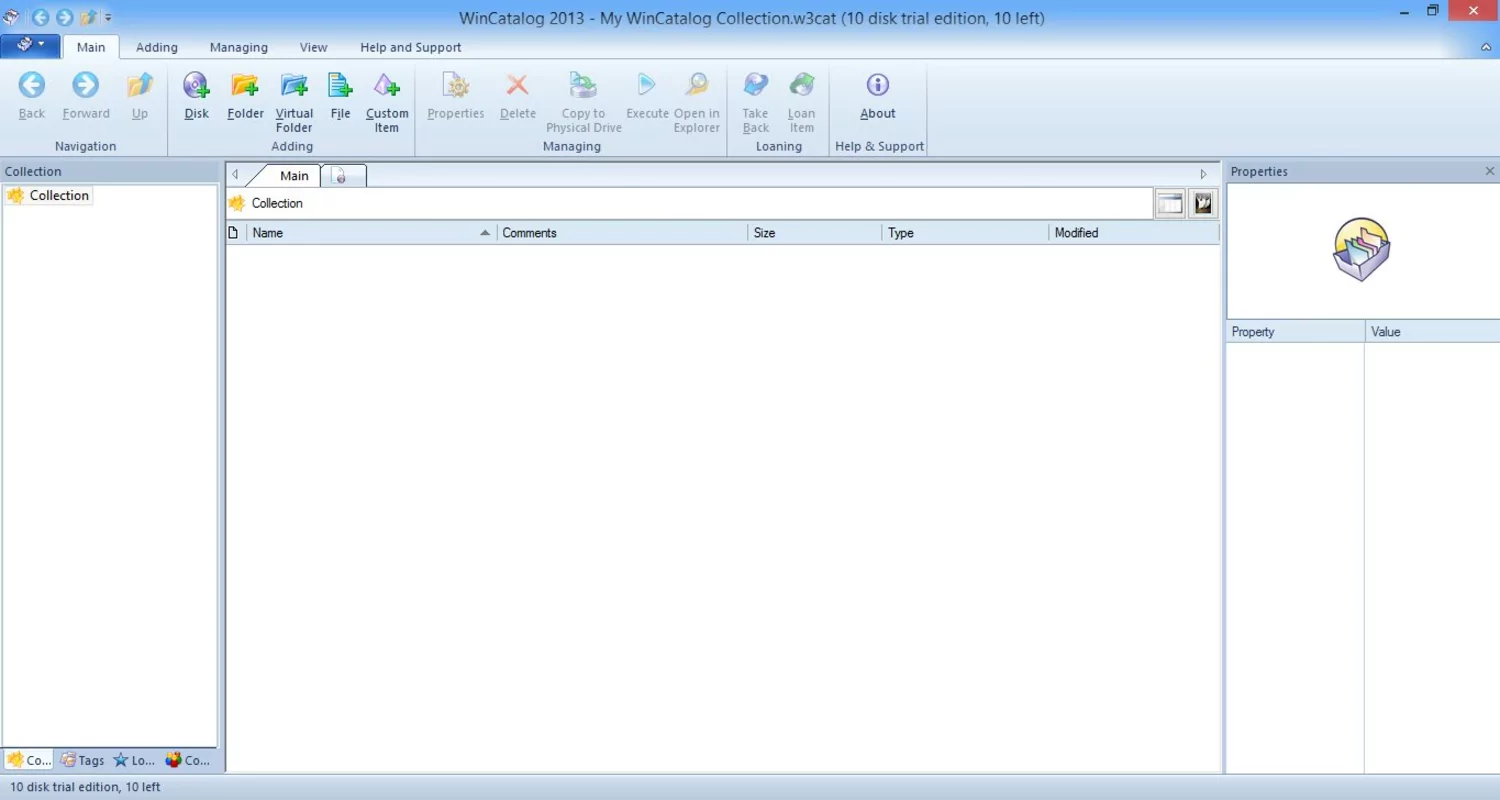Open the application menu dropdown
Image resolution: width=1500 pixels, height=800 pixels.
pos(29,45)
